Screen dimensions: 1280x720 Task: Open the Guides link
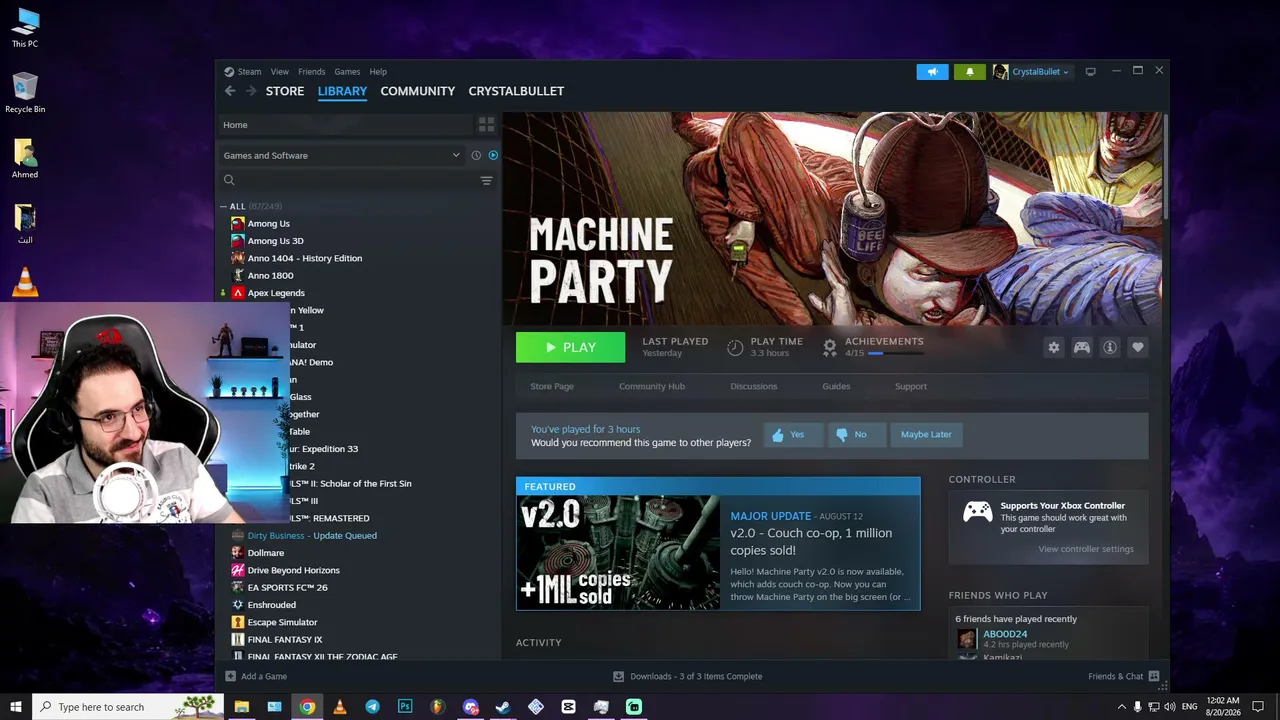pos(836,387)
